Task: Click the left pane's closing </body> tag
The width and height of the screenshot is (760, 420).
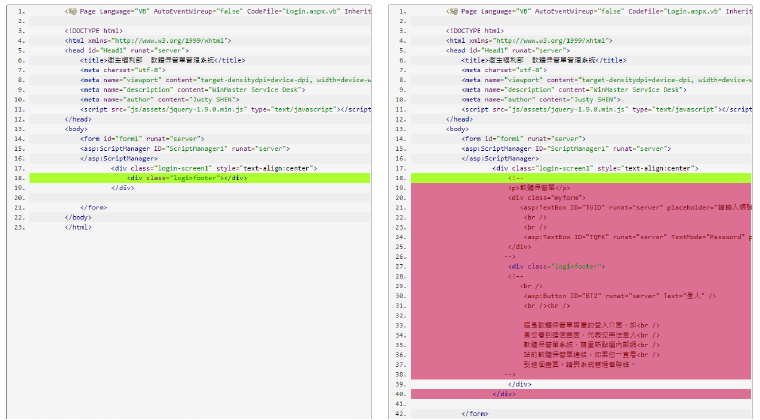Action: [x=78, y=218]
